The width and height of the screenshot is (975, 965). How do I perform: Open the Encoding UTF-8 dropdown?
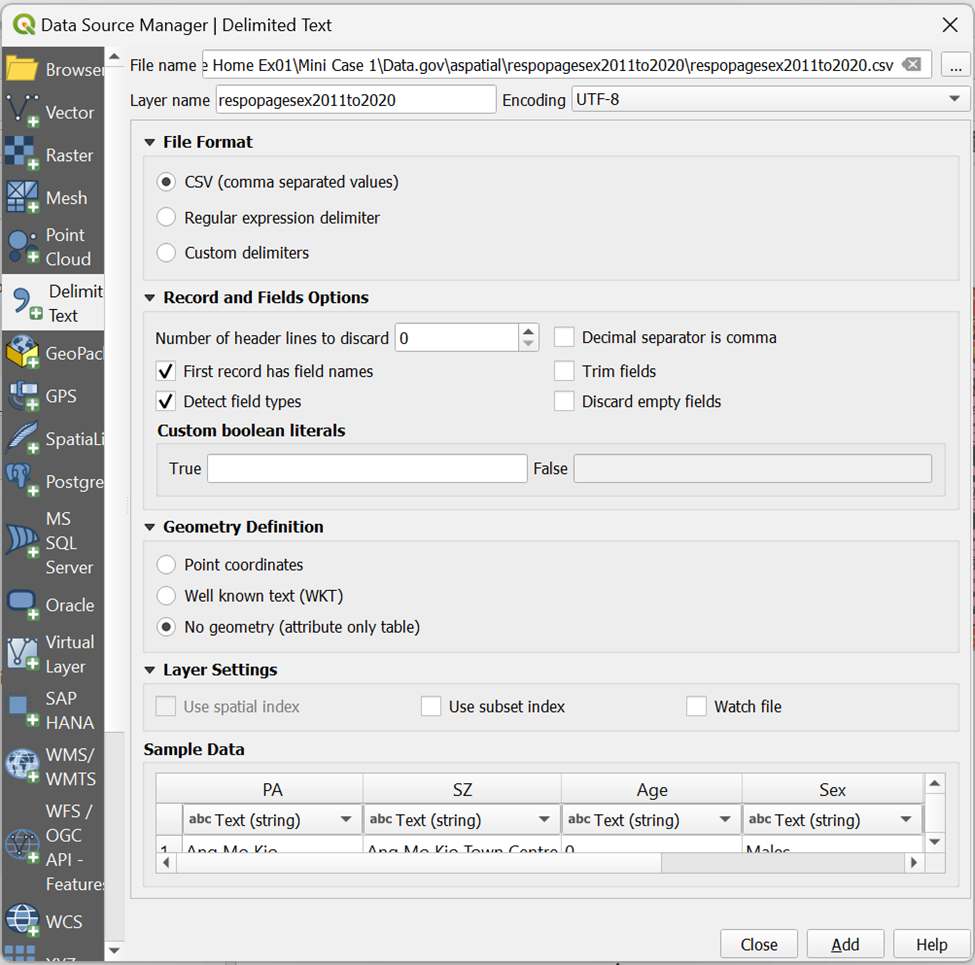click(x=770, y=100)
